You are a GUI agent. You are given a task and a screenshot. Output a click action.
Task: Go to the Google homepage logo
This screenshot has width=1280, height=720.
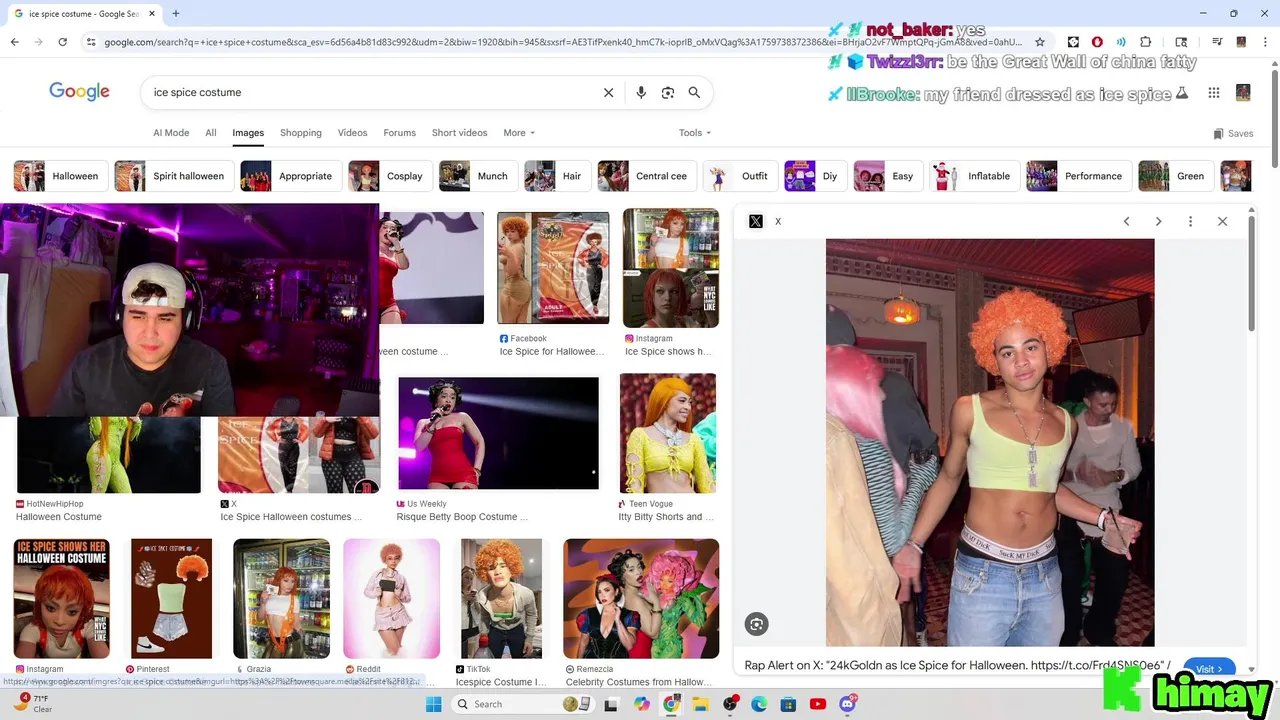tap(79, 92)
